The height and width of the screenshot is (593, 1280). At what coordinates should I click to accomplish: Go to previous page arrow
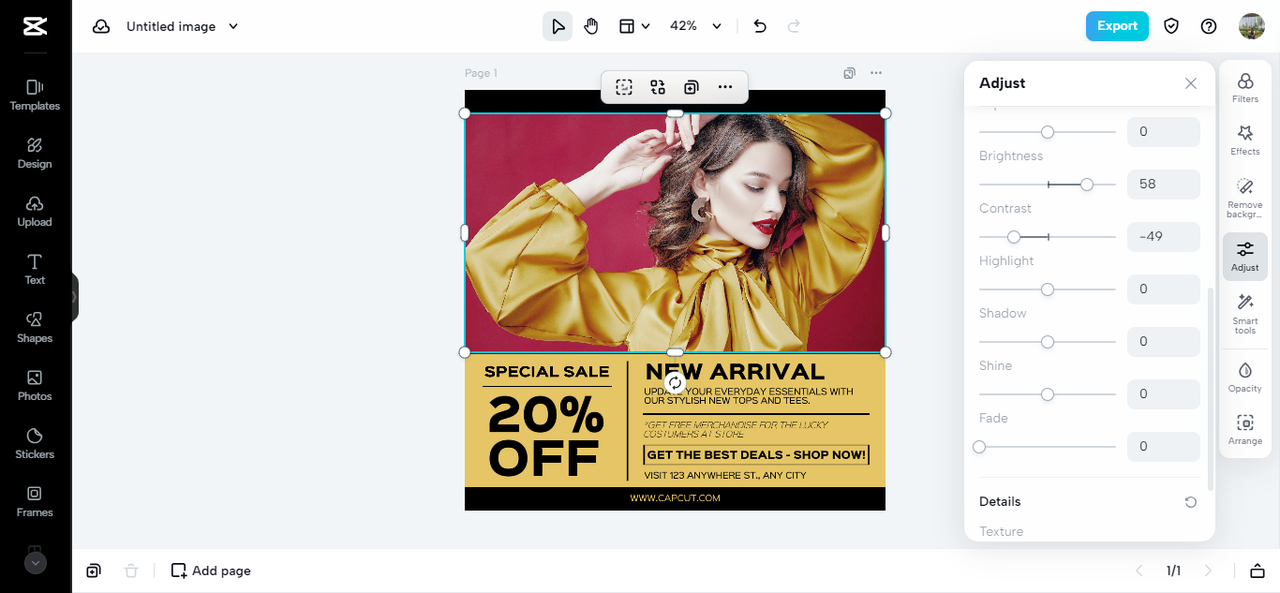(x=1138, y=571)
